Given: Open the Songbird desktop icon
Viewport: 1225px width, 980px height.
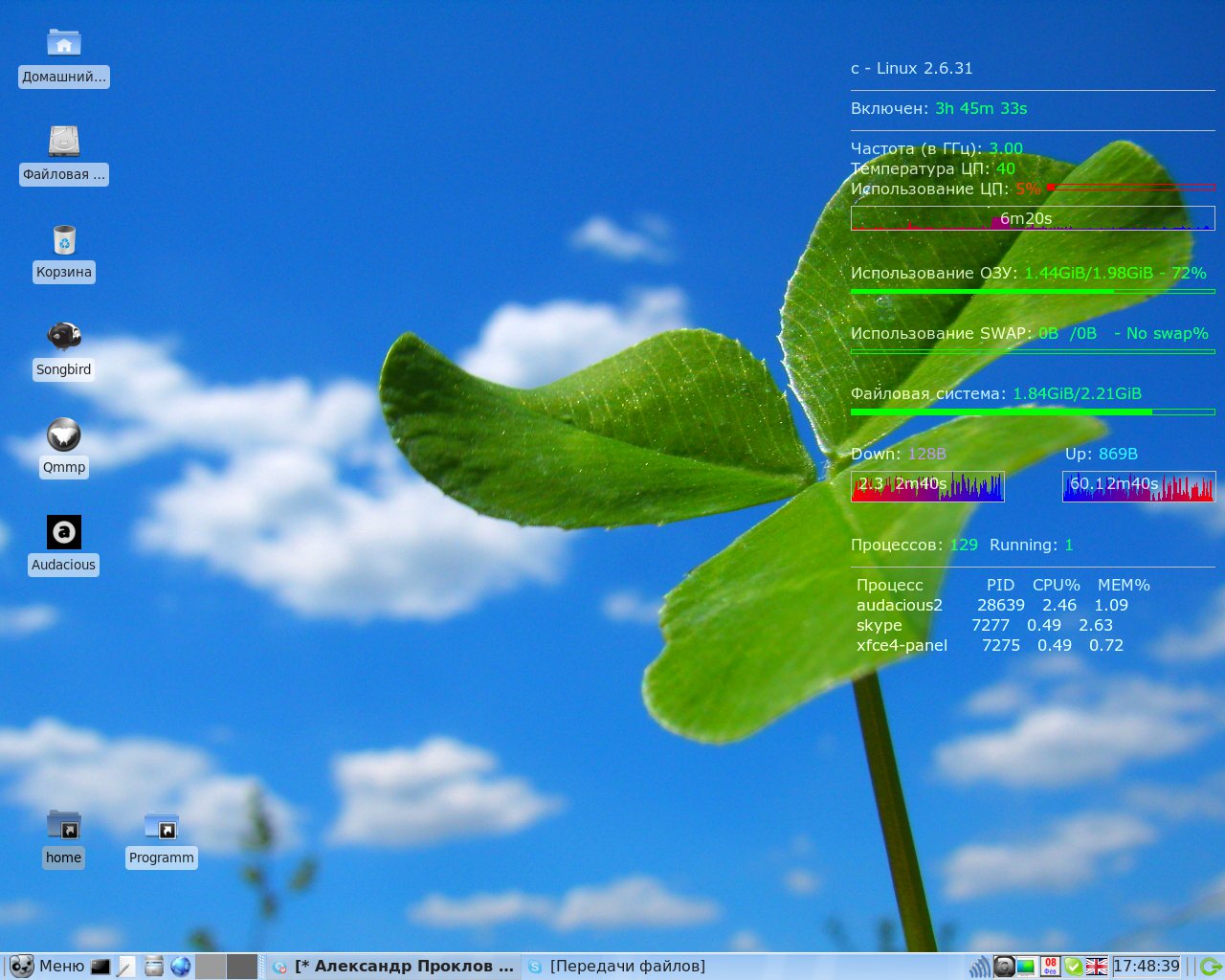Looking at the screenshot, I should 64,337.
